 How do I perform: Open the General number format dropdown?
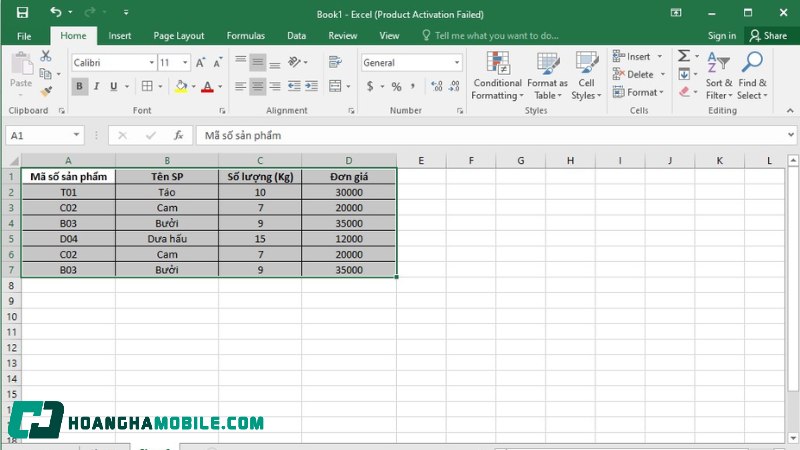tap(457, 63)
